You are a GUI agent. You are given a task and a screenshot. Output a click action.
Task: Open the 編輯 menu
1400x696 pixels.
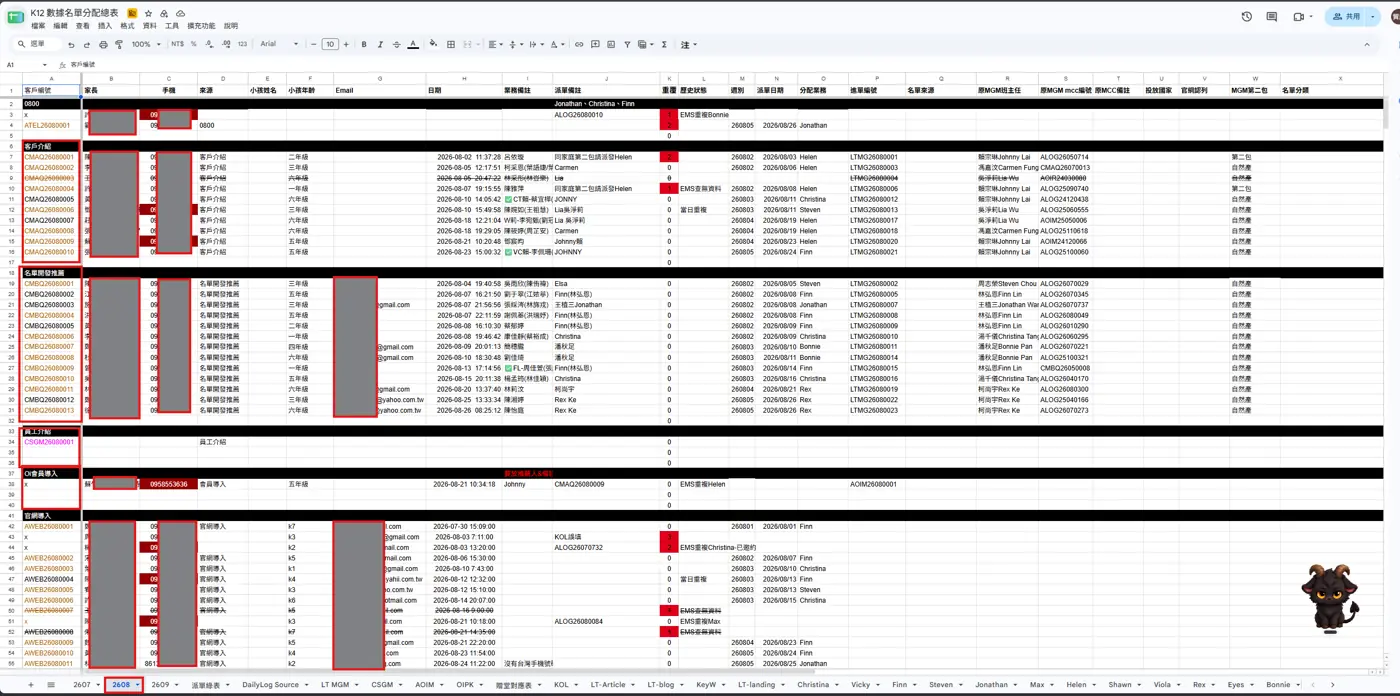[x=60, y=26]
